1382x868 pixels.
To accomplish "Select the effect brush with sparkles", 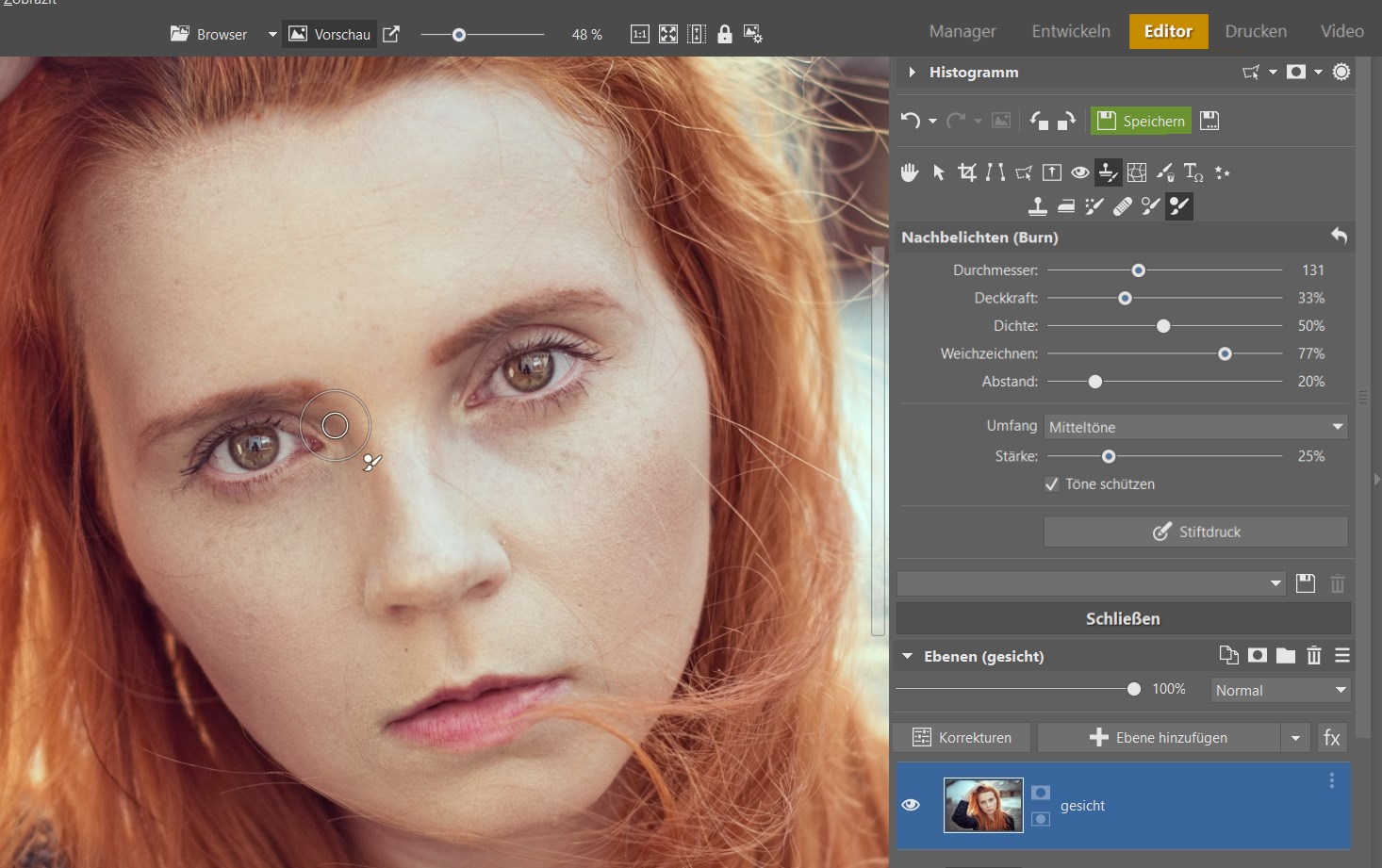I will [1094, 205].
